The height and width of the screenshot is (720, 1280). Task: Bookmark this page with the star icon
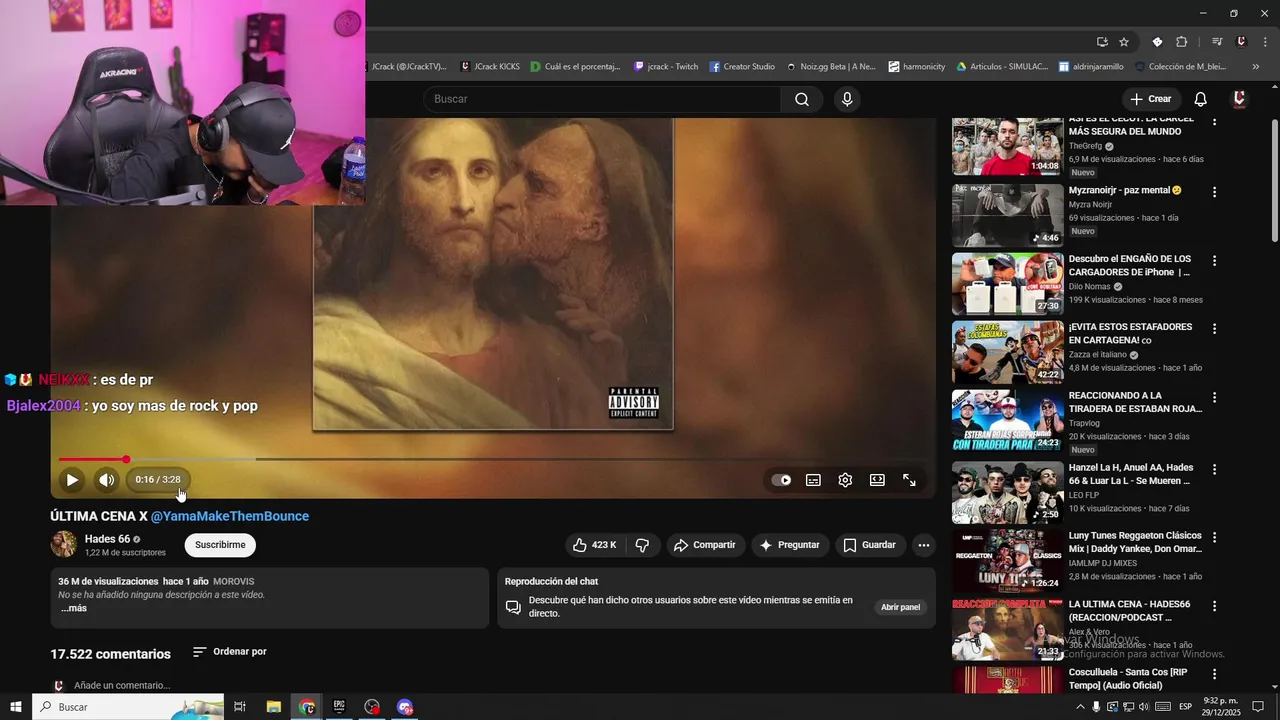[1124, 42]
